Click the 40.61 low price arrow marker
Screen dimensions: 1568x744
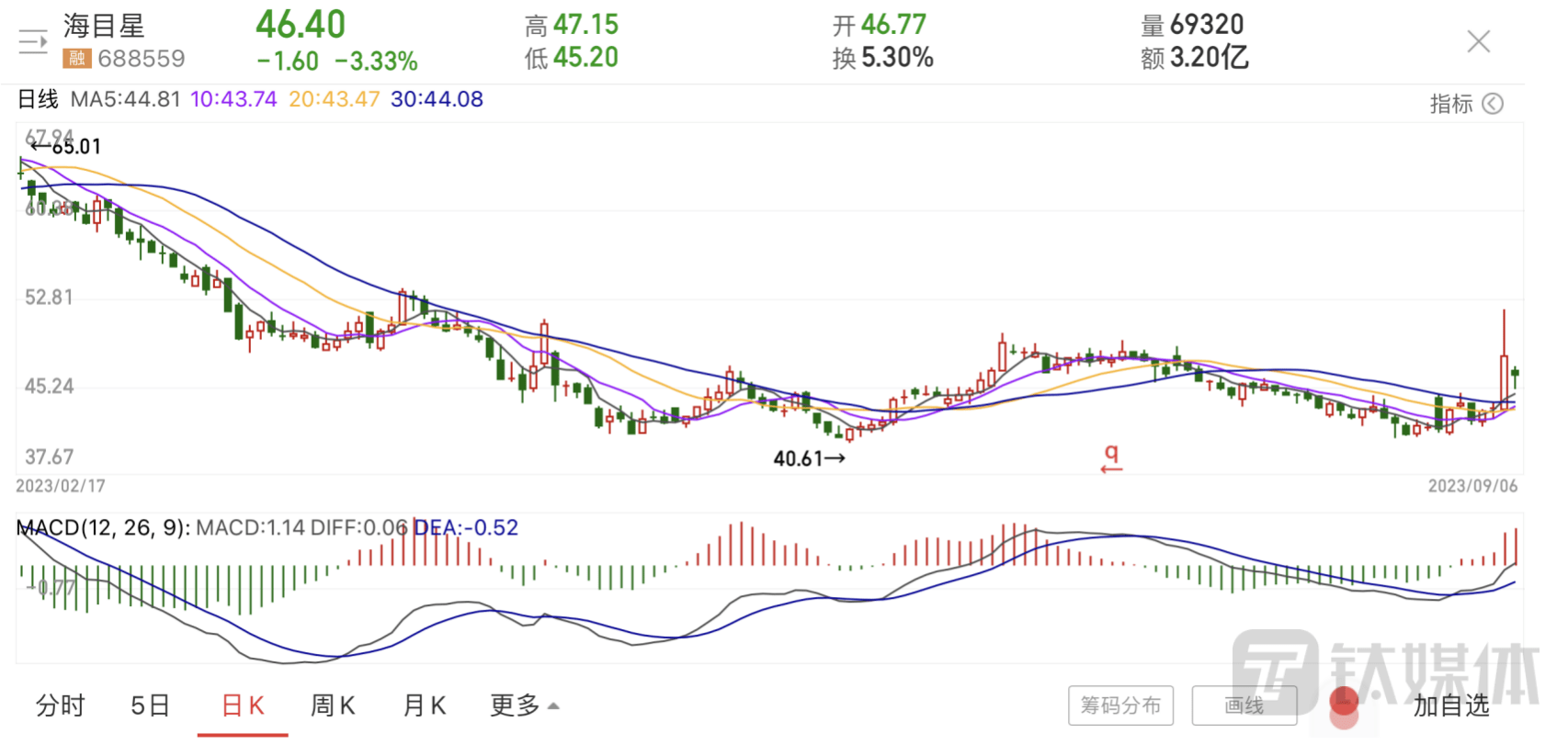809,458
